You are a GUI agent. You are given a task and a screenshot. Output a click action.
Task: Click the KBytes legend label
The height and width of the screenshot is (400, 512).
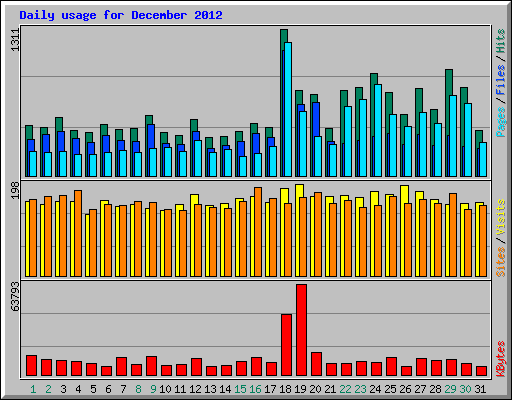coord(501,359)
